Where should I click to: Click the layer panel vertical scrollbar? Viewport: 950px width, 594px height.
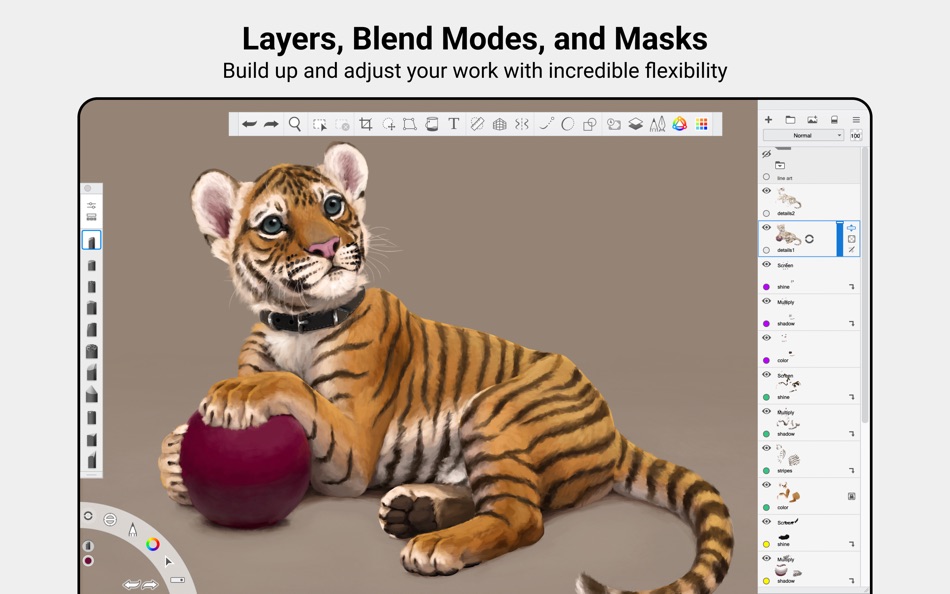(865, 285)
